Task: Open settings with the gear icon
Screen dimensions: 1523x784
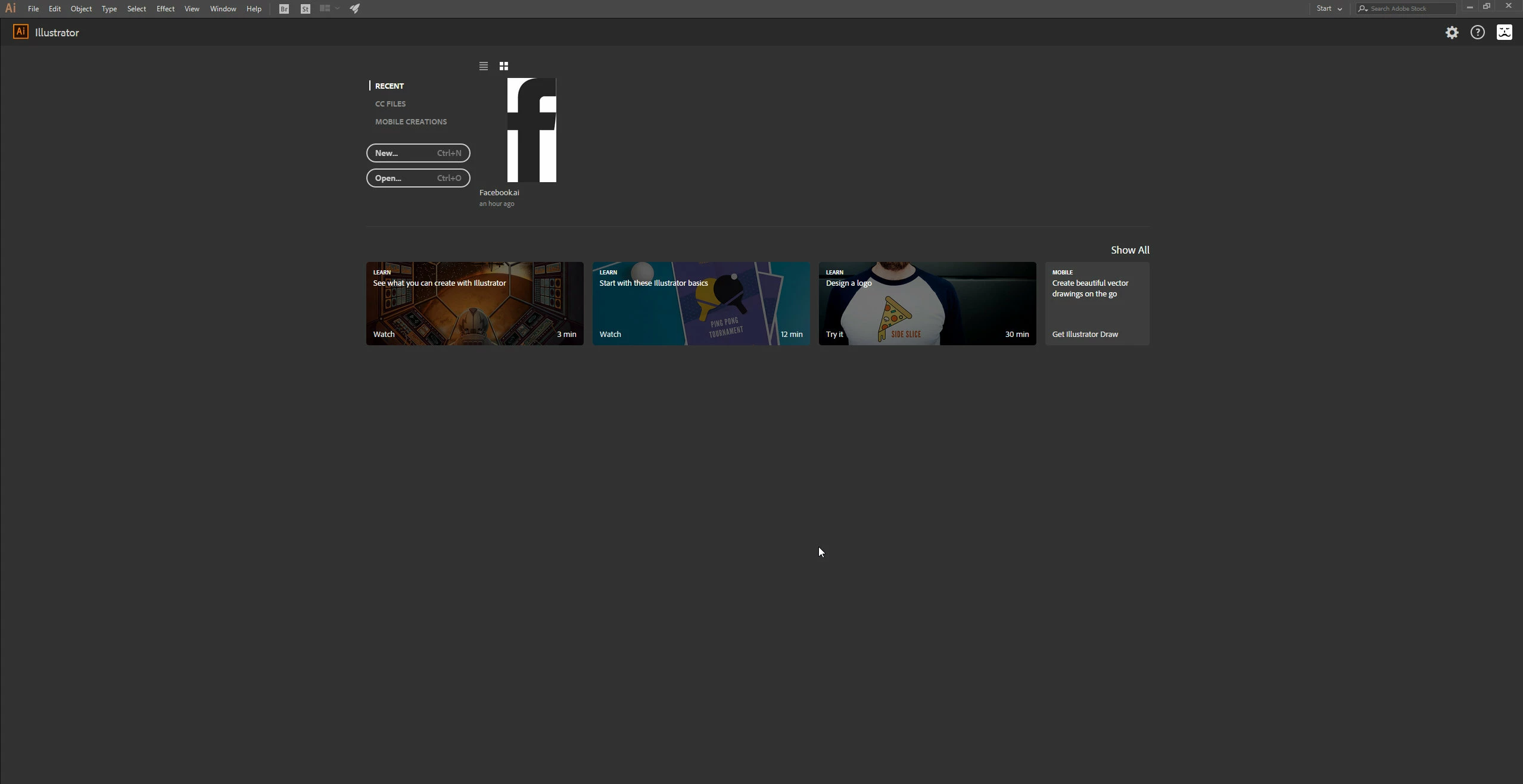Action: [1452, 33]
